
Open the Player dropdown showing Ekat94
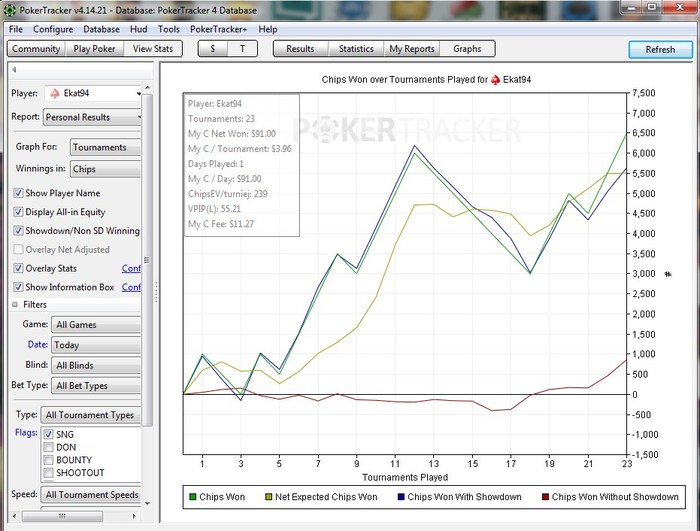(93, 93)
